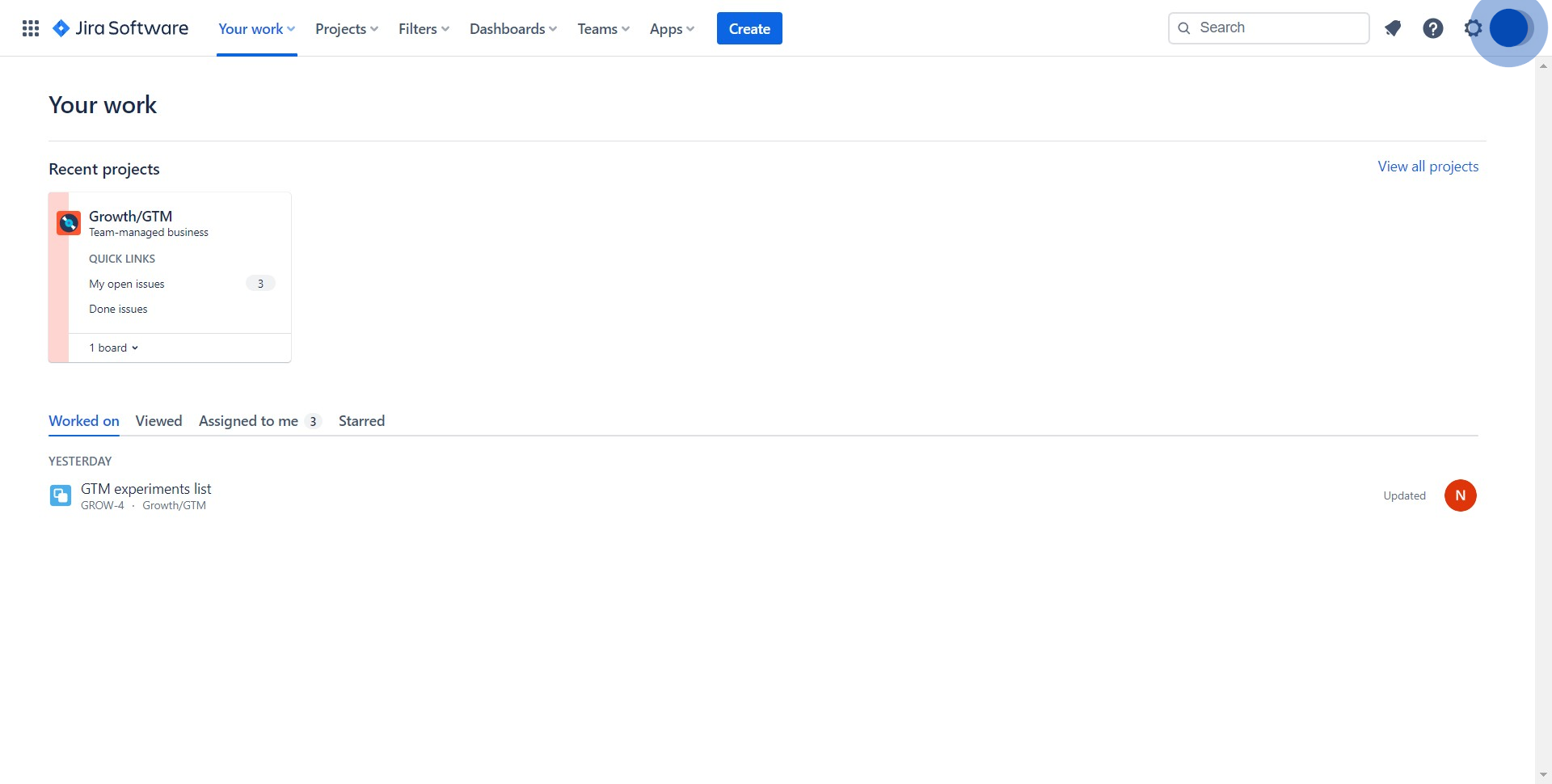
Task: Click the Updated status label
Action: 1404,495
